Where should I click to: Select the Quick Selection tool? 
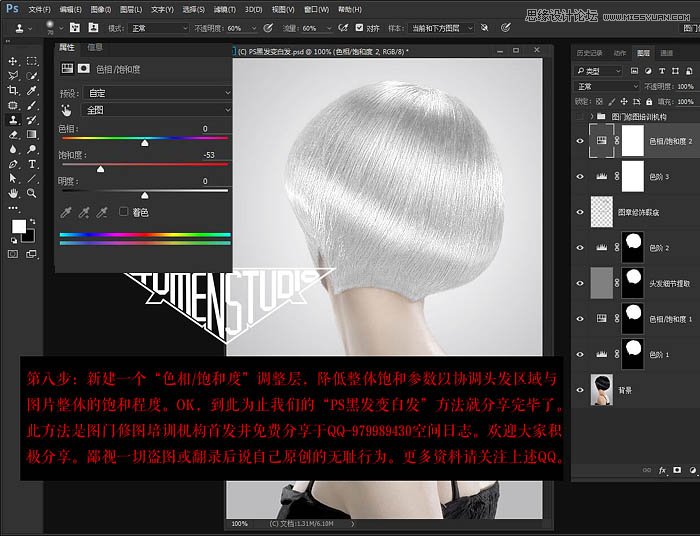pos(31,76)
